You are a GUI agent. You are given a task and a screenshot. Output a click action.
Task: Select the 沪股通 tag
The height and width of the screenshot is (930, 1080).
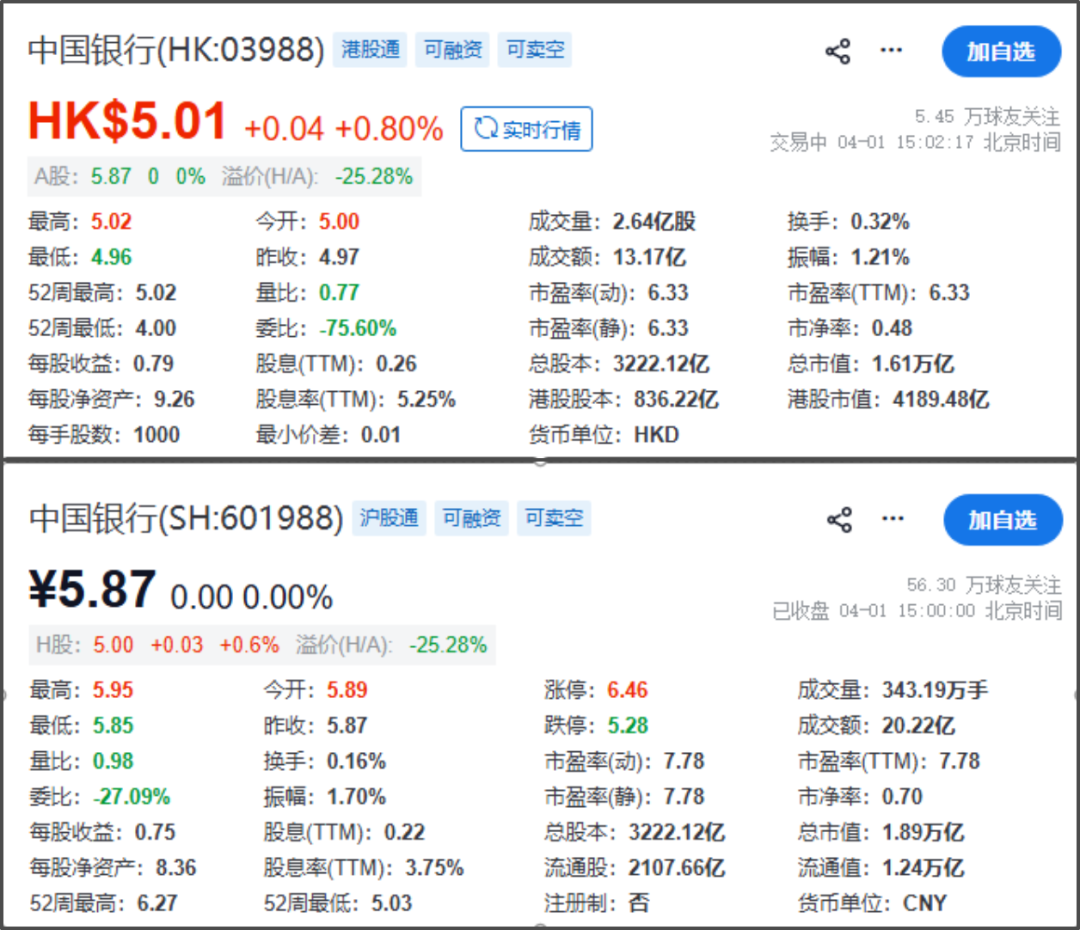click(x=389, y=518)
